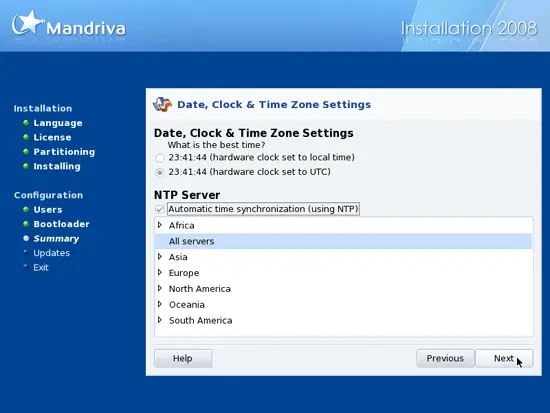The image size is (550, 413).
Task: Click the Language step in sidebar
Action: pyautogui.click(x=58, y=123)
